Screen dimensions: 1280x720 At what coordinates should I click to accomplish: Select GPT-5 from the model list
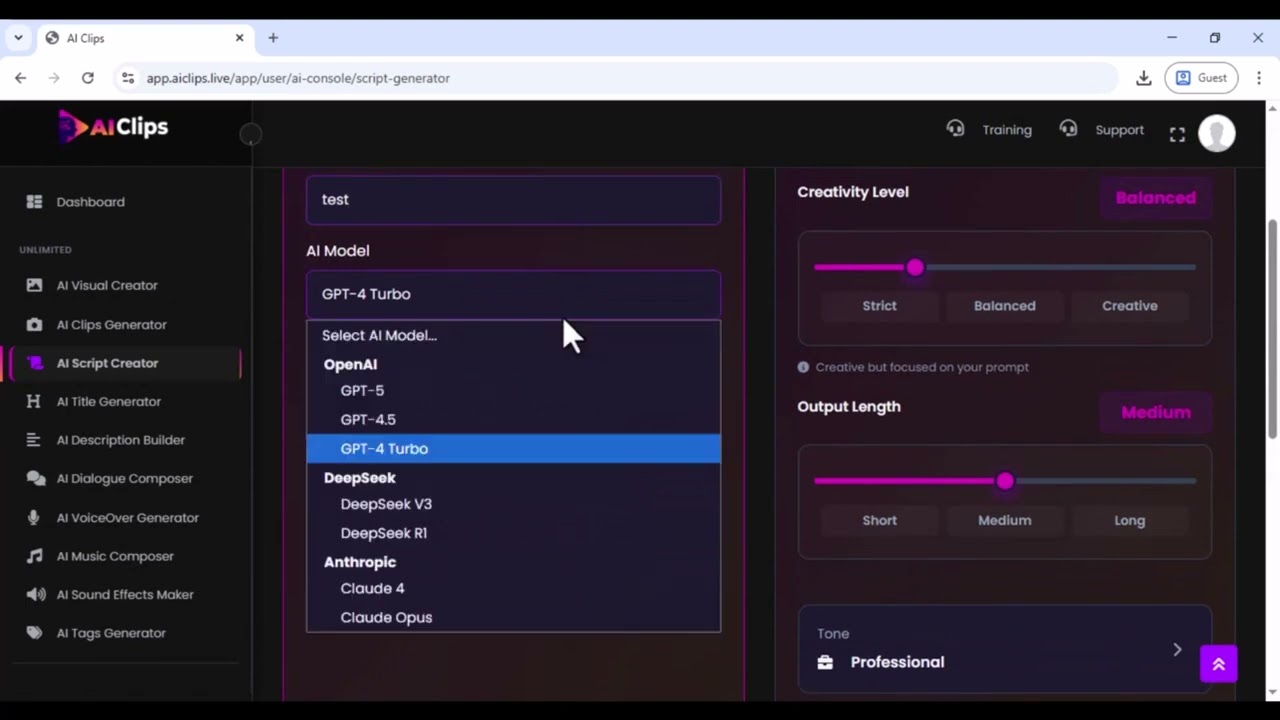tap(513, 390)
